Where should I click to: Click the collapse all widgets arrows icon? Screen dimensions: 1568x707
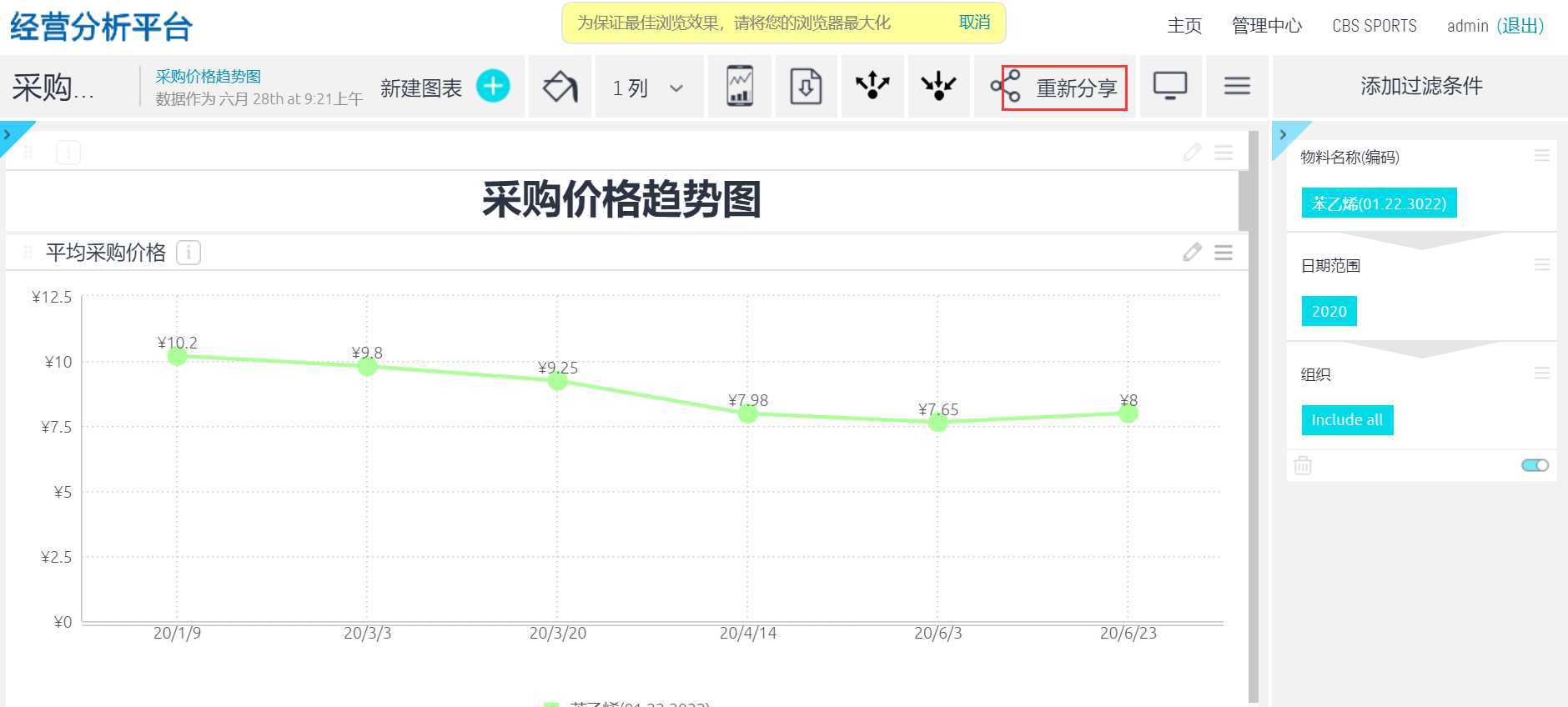[938, 85]
